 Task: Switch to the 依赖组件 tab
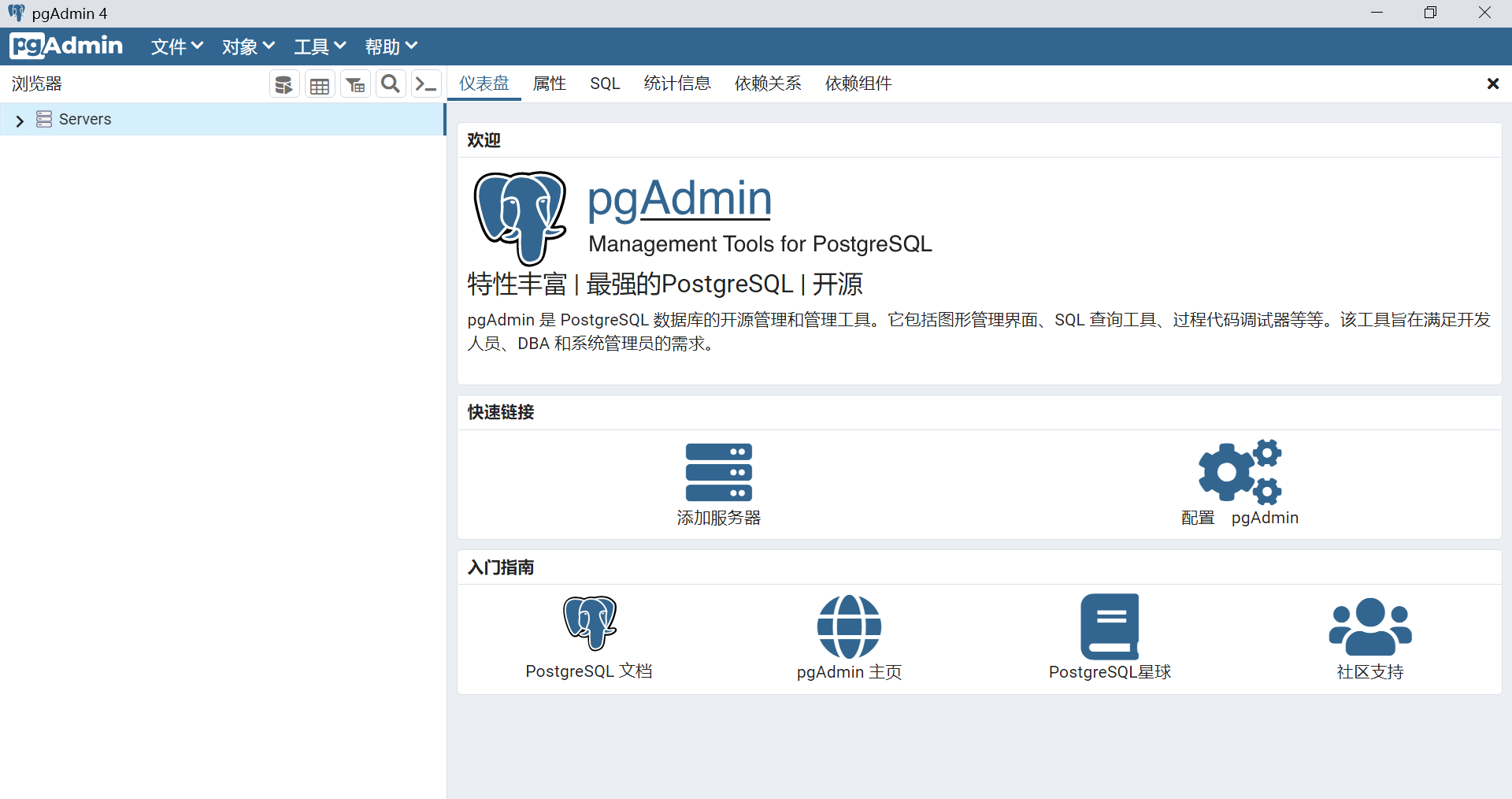(x=858, y=84)
